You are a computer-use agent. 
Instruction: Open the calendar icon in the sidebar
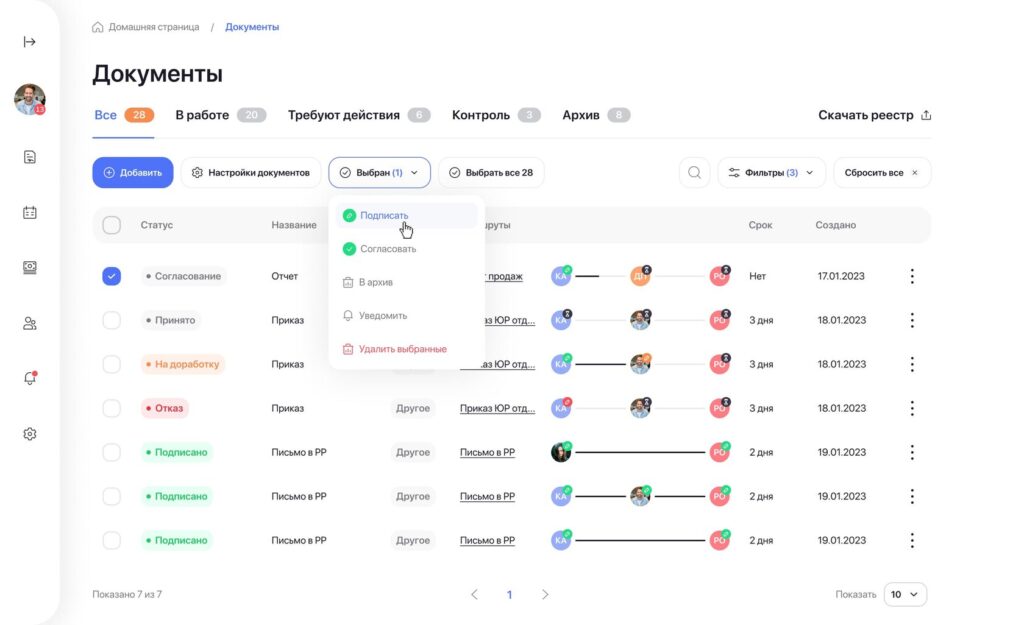(x=30, y=212)
